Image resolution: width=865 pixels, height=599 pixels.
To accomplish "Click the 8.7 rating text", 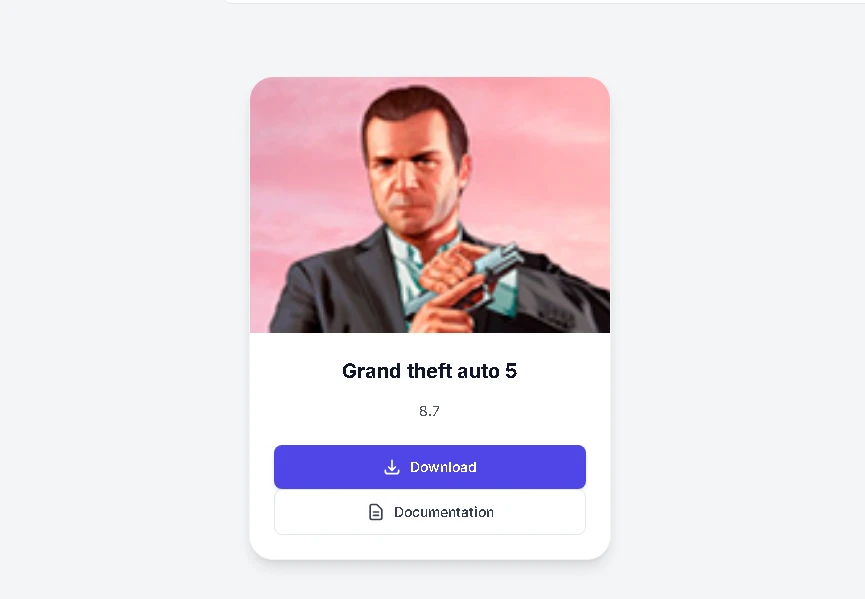I will point(429,411).
